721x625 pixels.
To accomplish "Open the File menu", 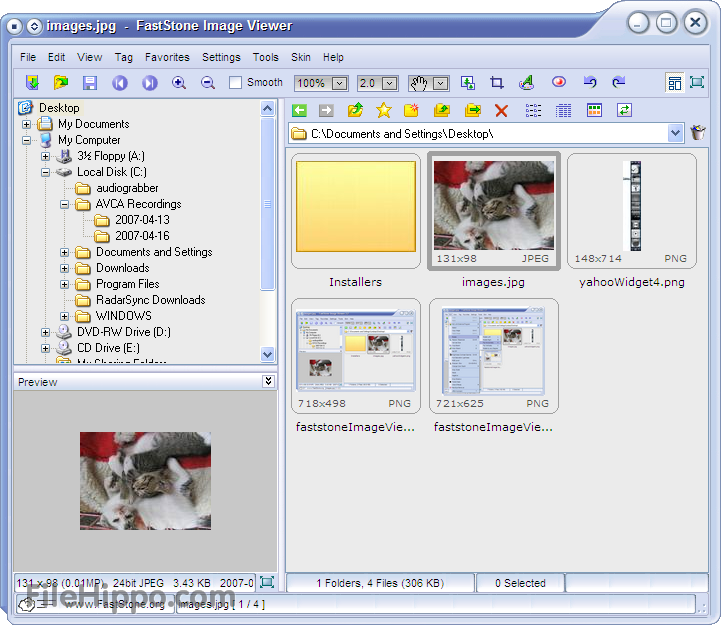I will (28, 57).
